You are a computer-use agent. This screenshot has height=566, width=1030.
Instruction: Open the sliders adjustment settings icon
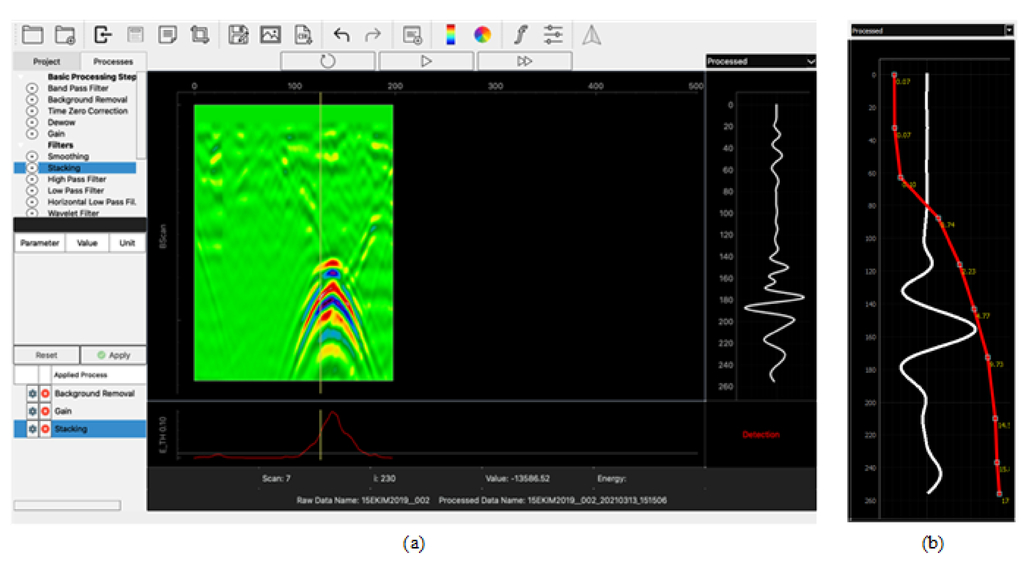[x=553, y=34]
